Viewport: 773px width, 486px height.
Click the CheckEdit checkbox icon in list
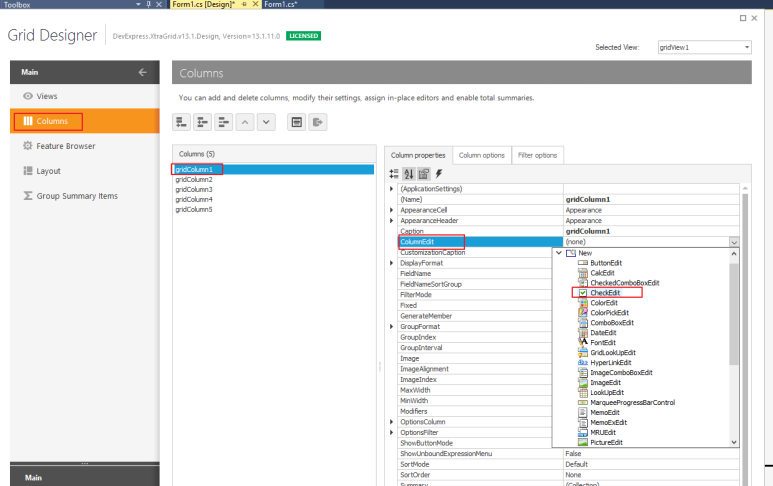pyautogui.click(x=583, y=293)
